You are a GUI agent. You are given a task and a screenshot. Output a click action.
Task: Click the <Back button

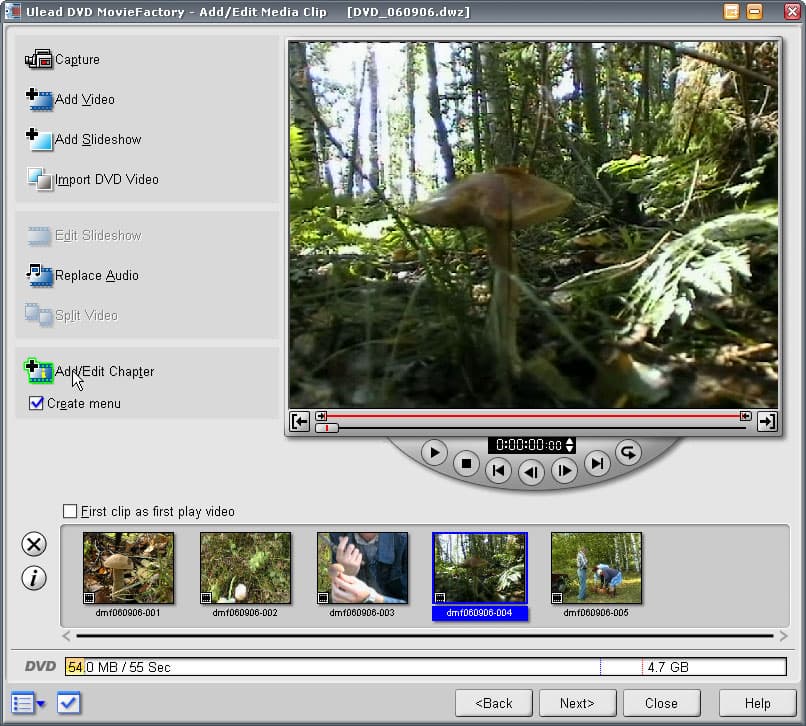pos(493,703)
